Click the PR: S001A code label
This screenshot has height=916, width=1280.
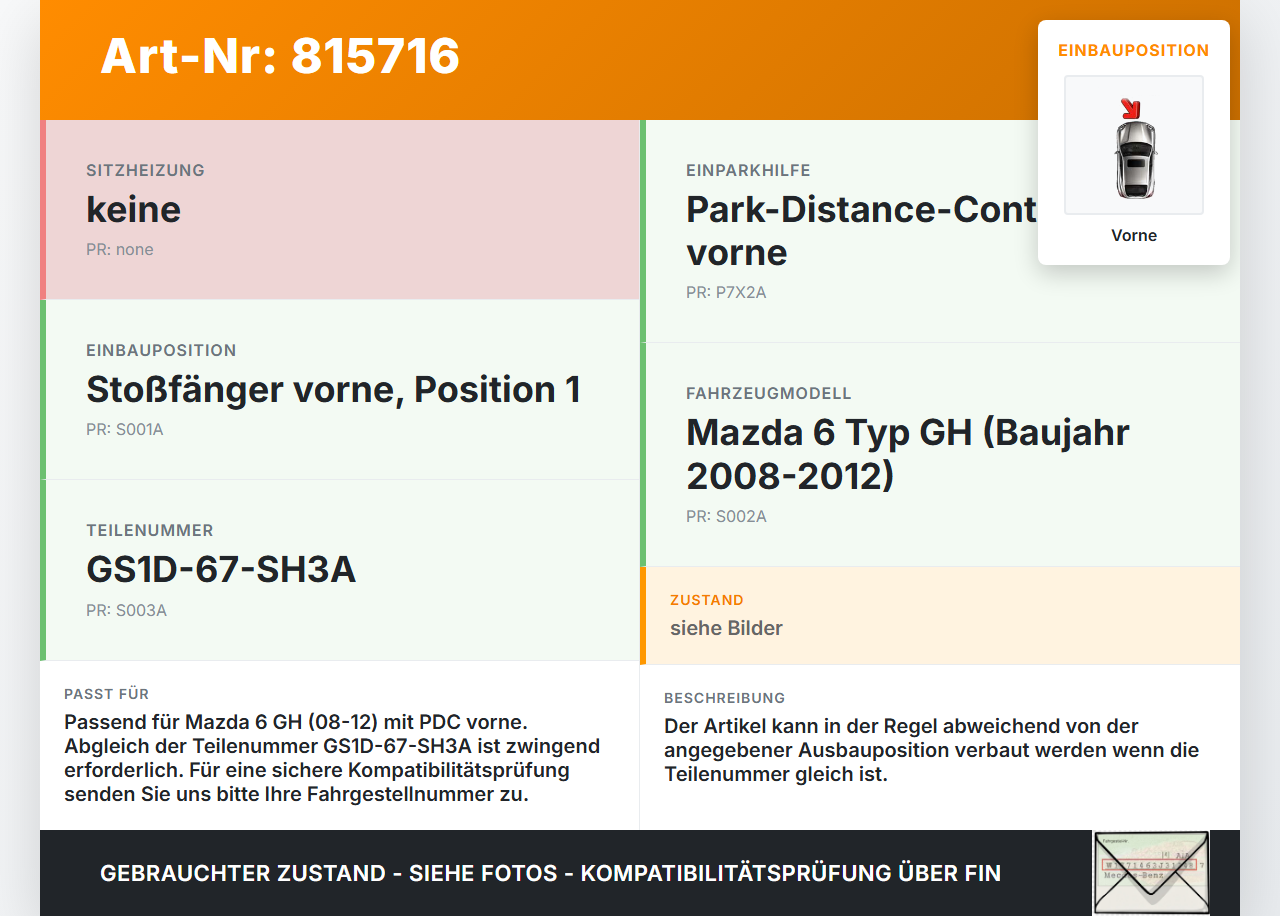pos(125,430)
